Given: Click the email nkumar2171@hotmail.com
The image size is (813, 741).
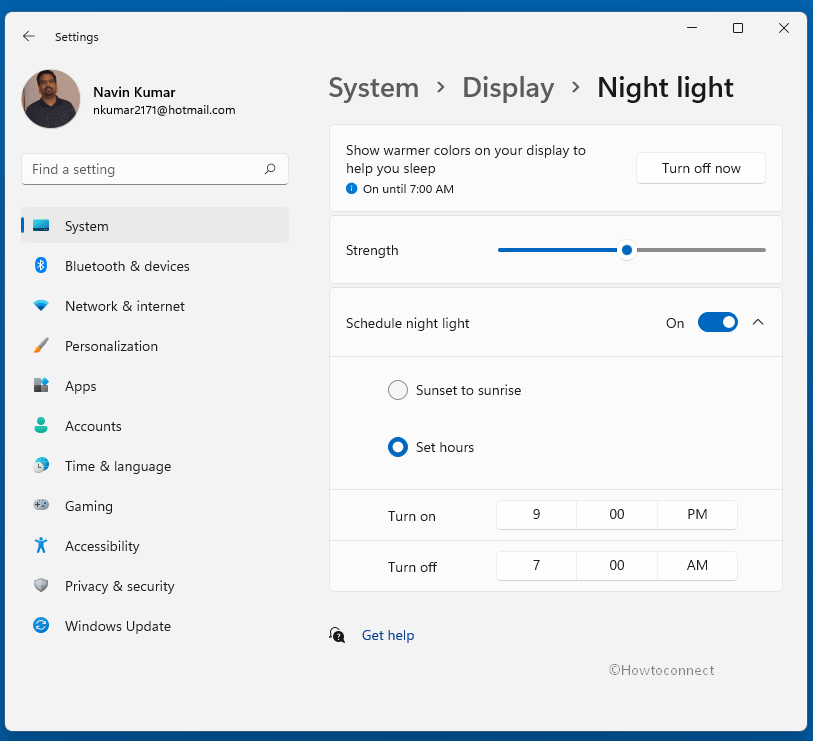Looking at the screenshot, I should point(164,110).
